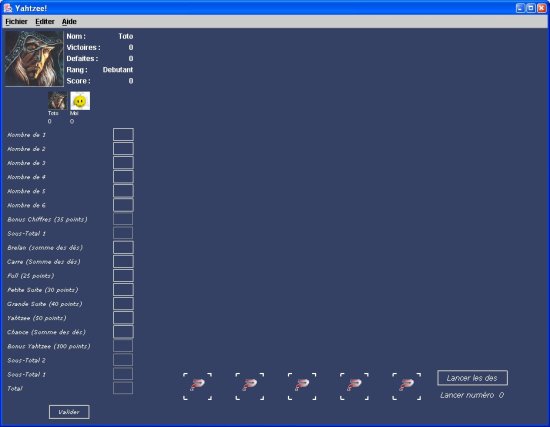Open the Editer menu
The width and height of the screenshot is (550, 427).
45,22
